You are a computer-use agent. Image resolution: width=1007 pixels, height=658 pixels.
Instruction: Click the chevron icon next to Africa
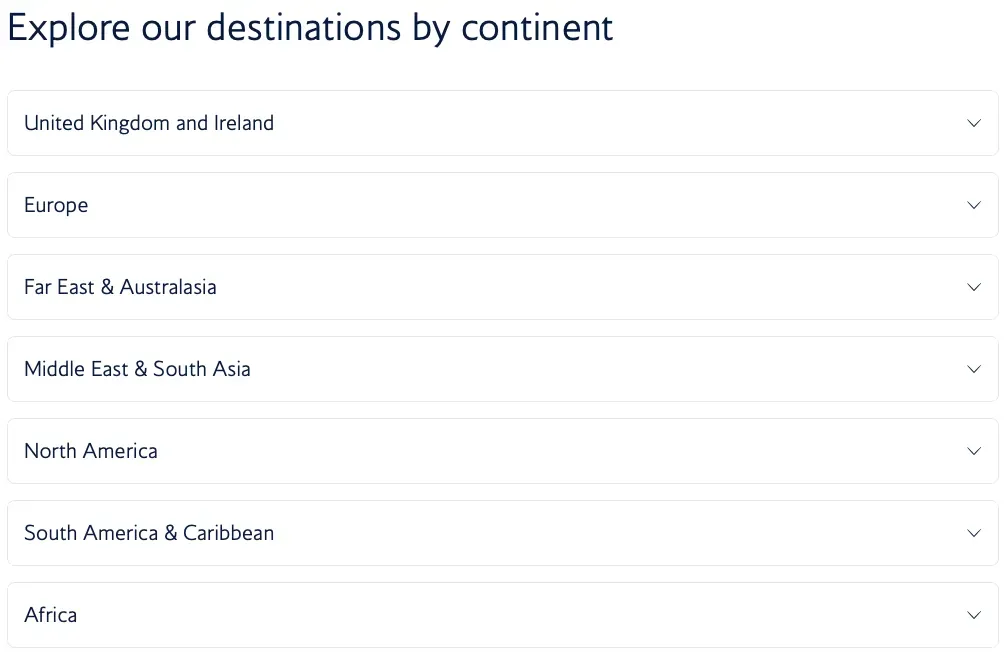point(974,615)
